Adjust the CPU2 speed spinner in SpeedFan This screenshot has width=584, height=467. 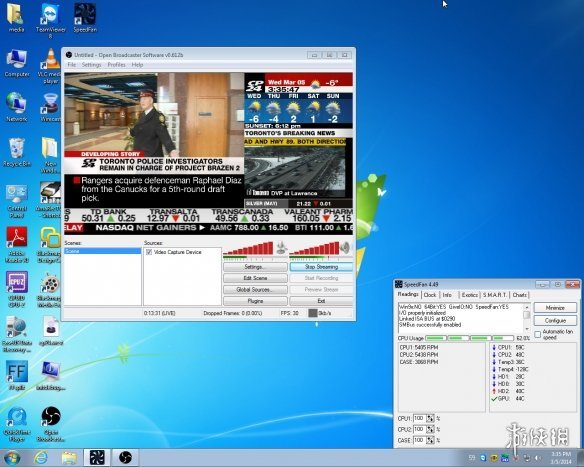[430, 429]
